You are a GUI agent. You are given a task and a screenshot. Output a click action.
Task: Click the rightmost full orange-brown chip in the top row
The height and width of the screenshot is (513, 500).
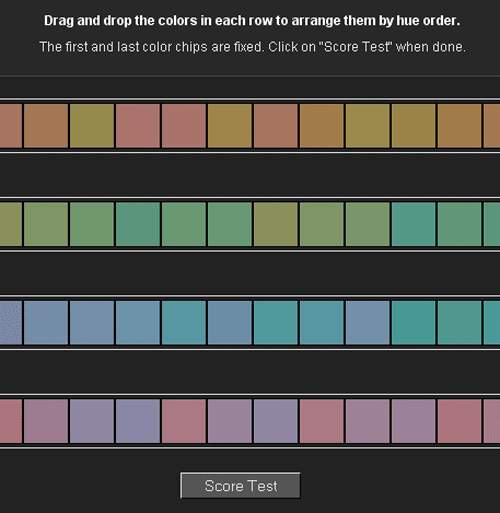(460, 126)
